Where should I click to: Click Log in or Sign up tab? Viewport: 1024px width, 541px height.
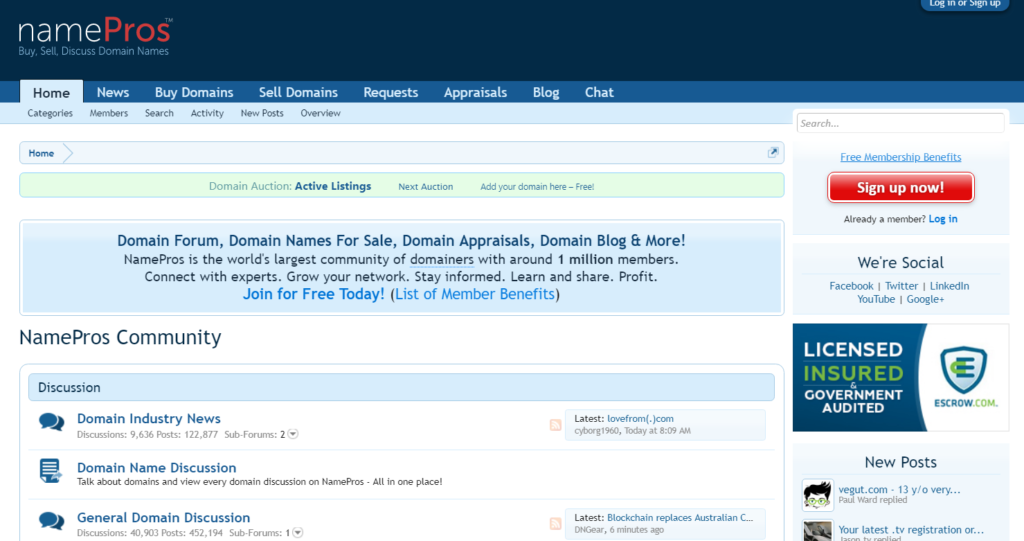[965, 4]
